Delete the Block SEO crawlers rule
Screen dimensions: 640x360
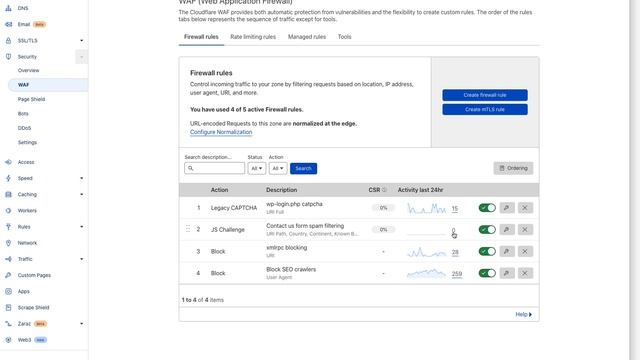(525, 273)
